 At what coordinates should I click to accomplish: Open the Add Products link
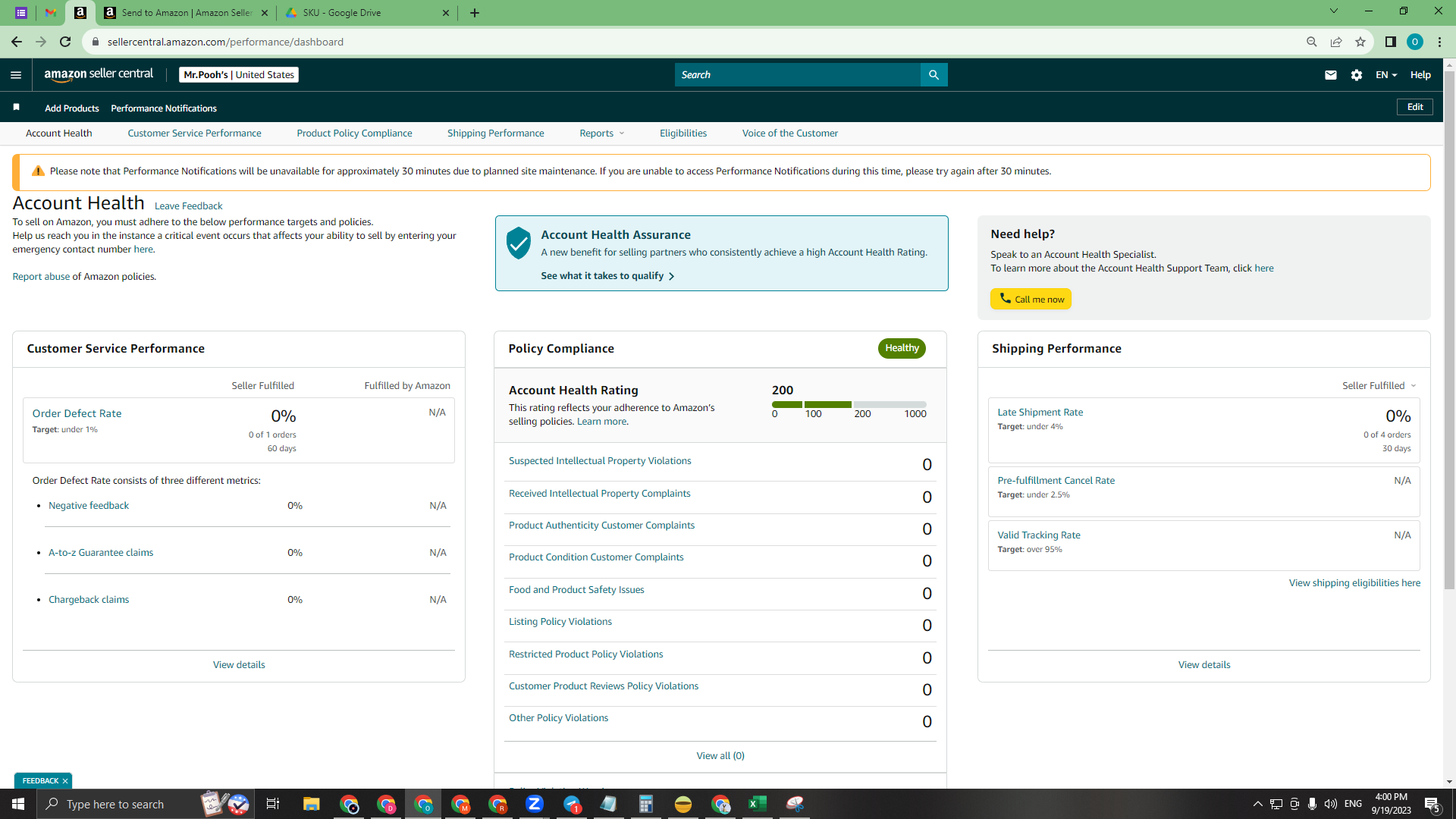click(x=71, y=108)
